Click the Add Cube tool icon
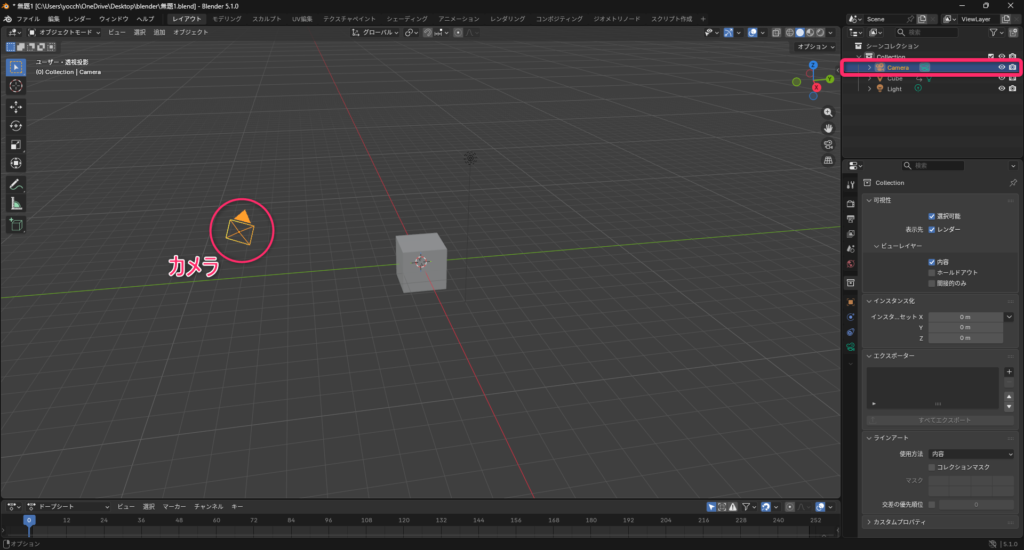Screen dimensions: 1024x550 pos(16,225)
